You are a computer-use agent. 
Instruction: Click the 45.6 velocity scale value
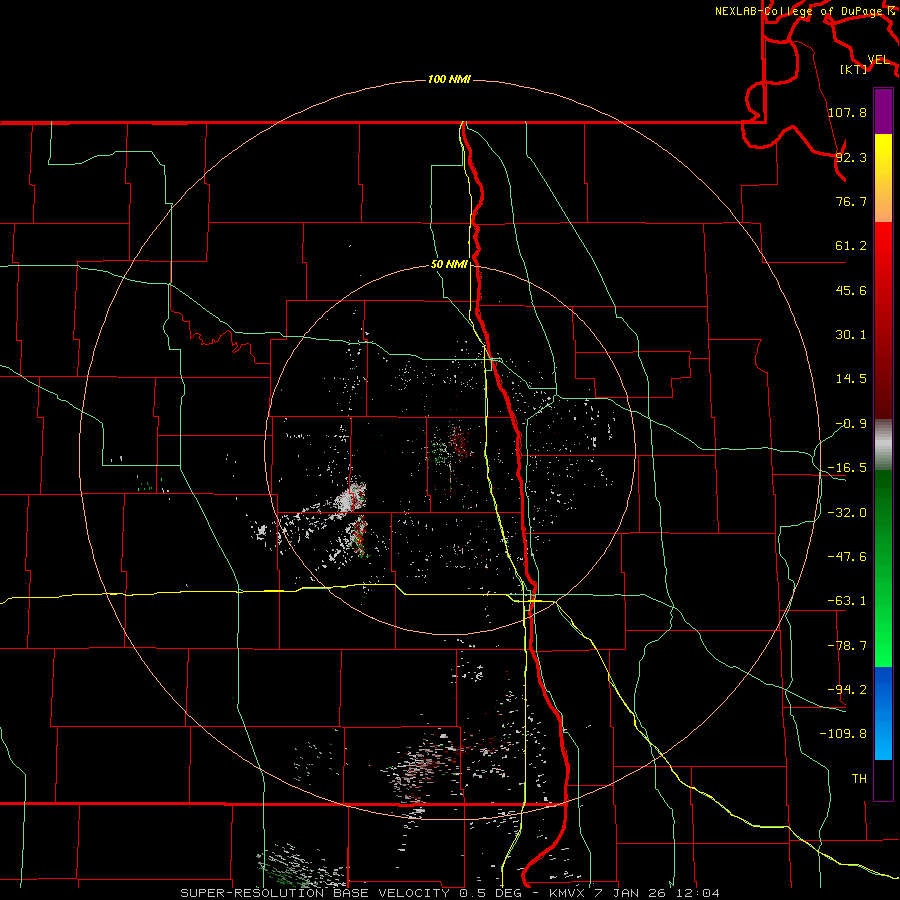pos(851,290)
